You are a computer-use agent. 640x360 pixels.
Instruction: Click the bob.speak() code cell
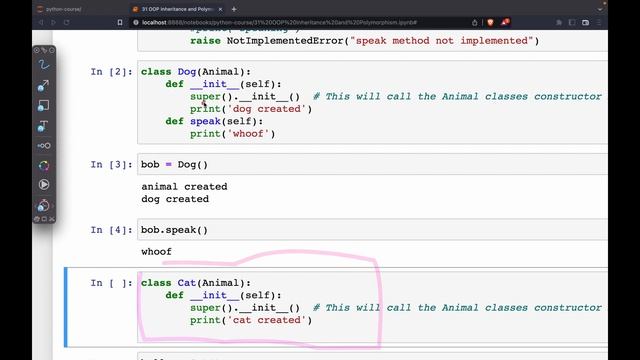372,230
